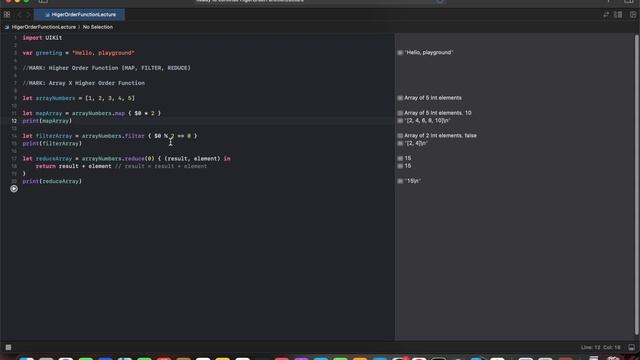Toggle code review with the arrows icon
The width and height of the screenshot is (640, 360).
606,15
